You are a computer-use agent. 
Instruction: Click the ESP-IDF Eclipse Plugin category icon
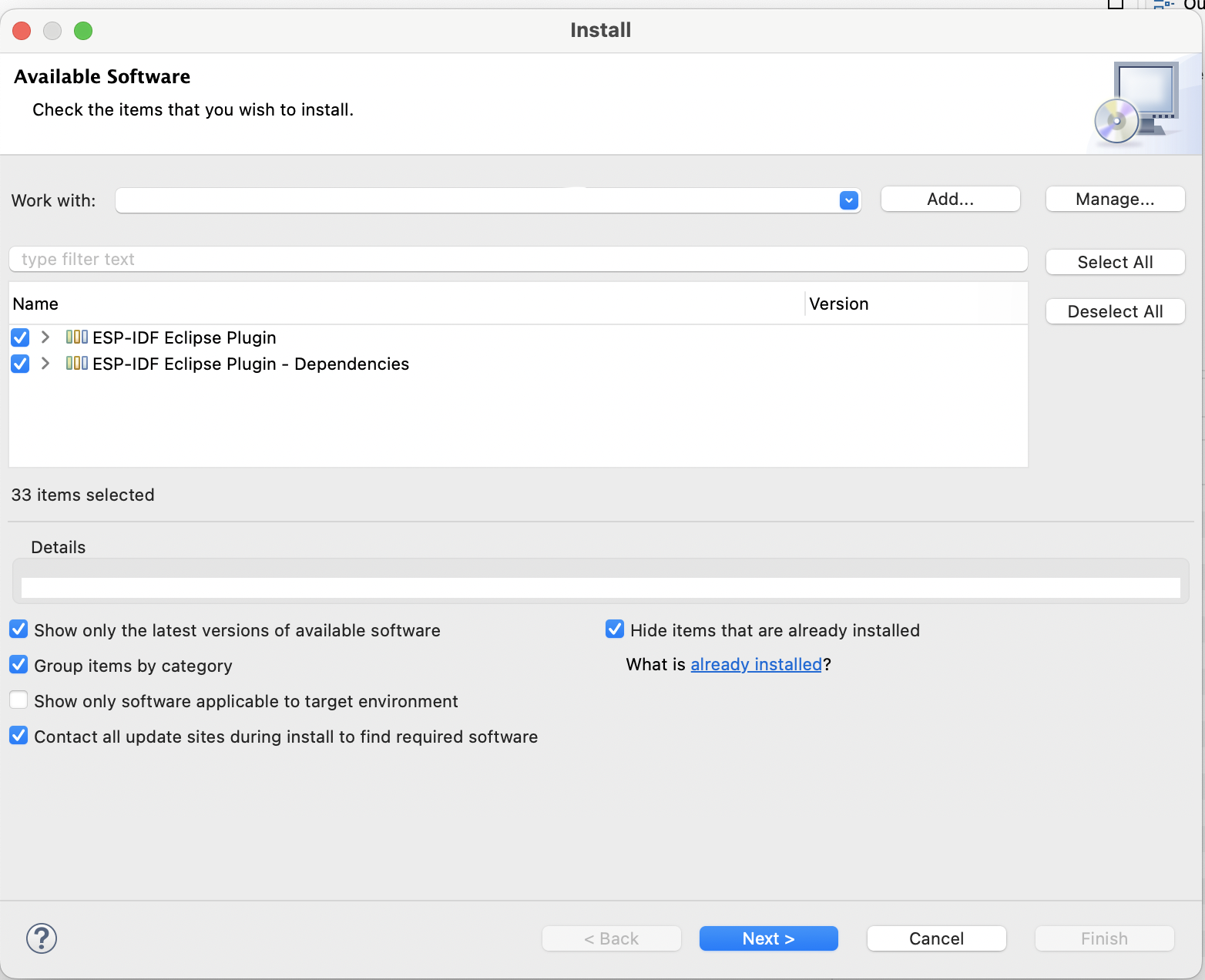point(77,337)
